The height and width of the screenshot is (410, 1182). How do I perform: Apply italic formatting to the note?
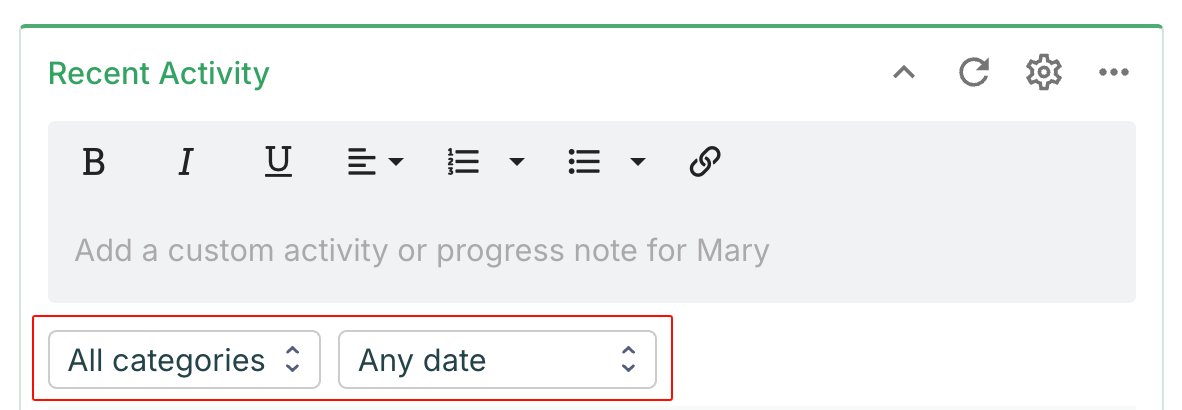click(x=185, y=162)
